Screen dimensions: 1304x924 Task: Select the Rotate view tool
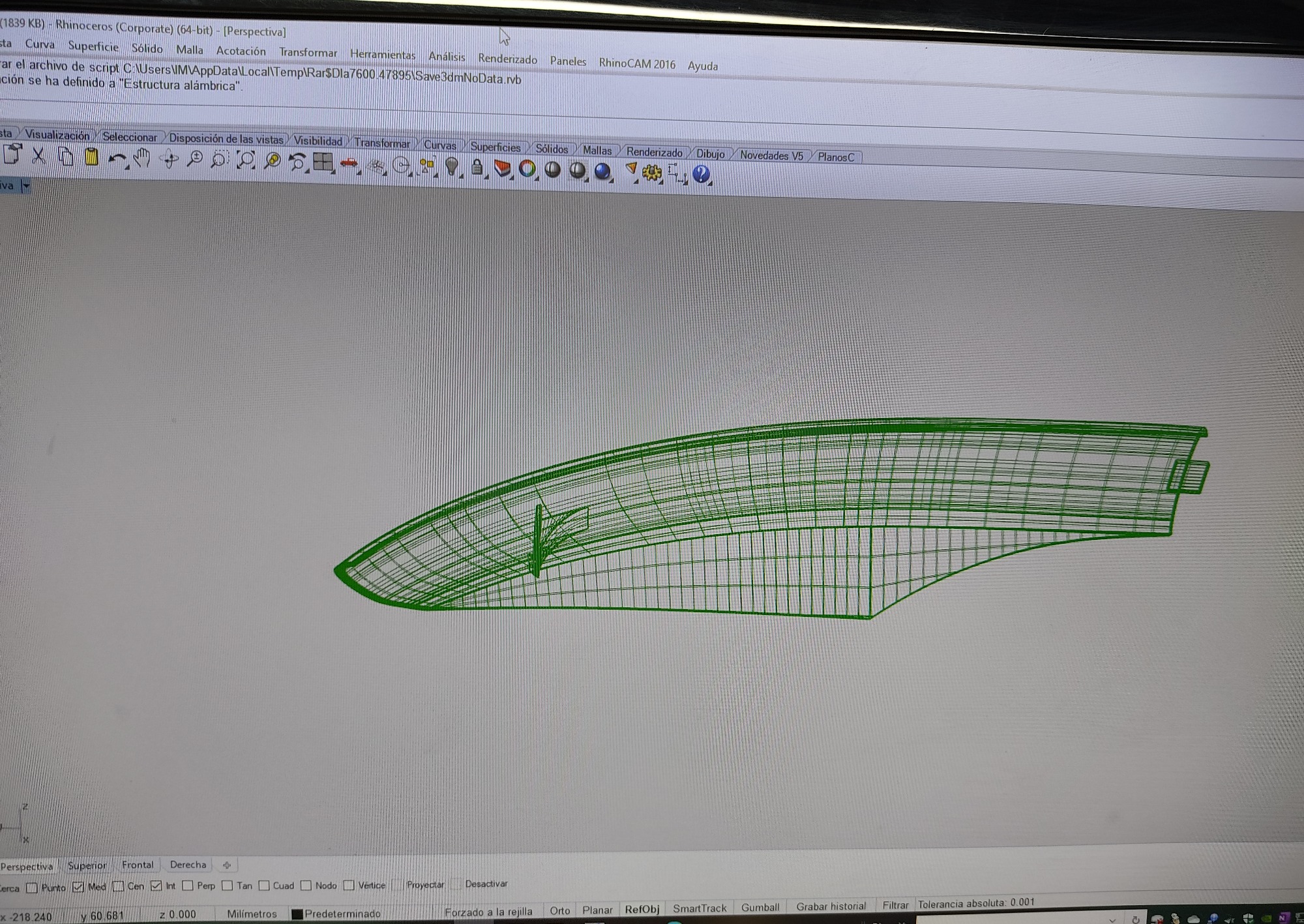pyautogui.click(x=170, y=159)
